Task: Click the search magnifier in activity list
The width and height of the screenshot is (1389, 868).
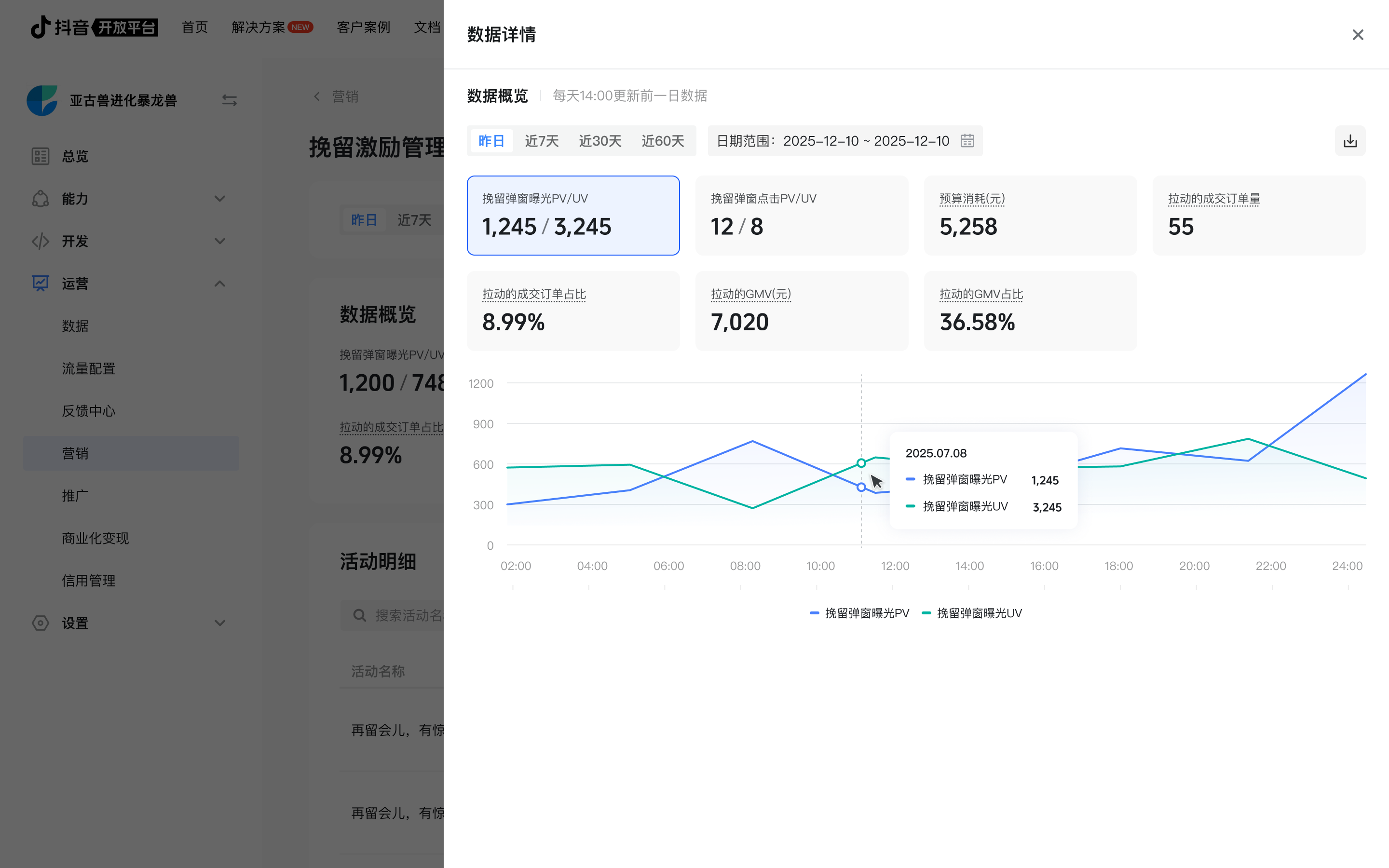Action: (x=360, y=615)
